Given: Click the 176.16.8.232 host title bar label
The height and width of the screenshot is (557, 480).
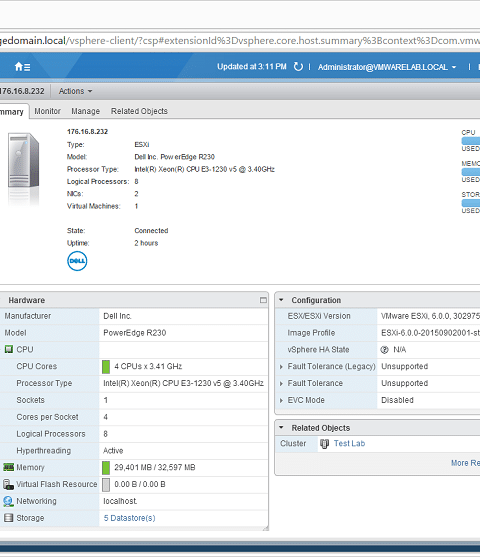Looking at the screenshot, I should 22,91.
